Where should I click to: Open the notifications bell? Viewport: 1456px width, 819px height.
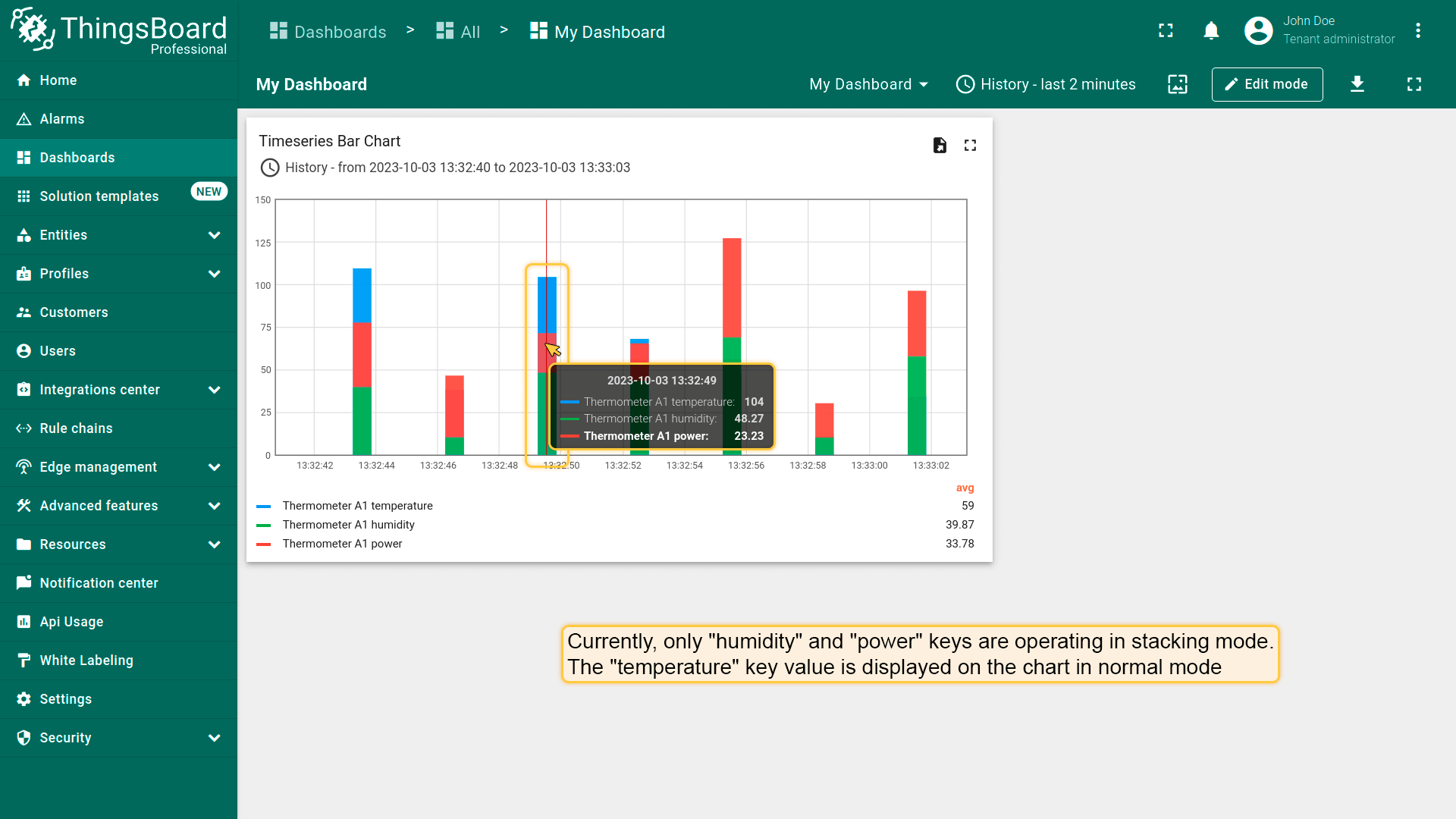pyautogui.click(x=1211, y=31)
